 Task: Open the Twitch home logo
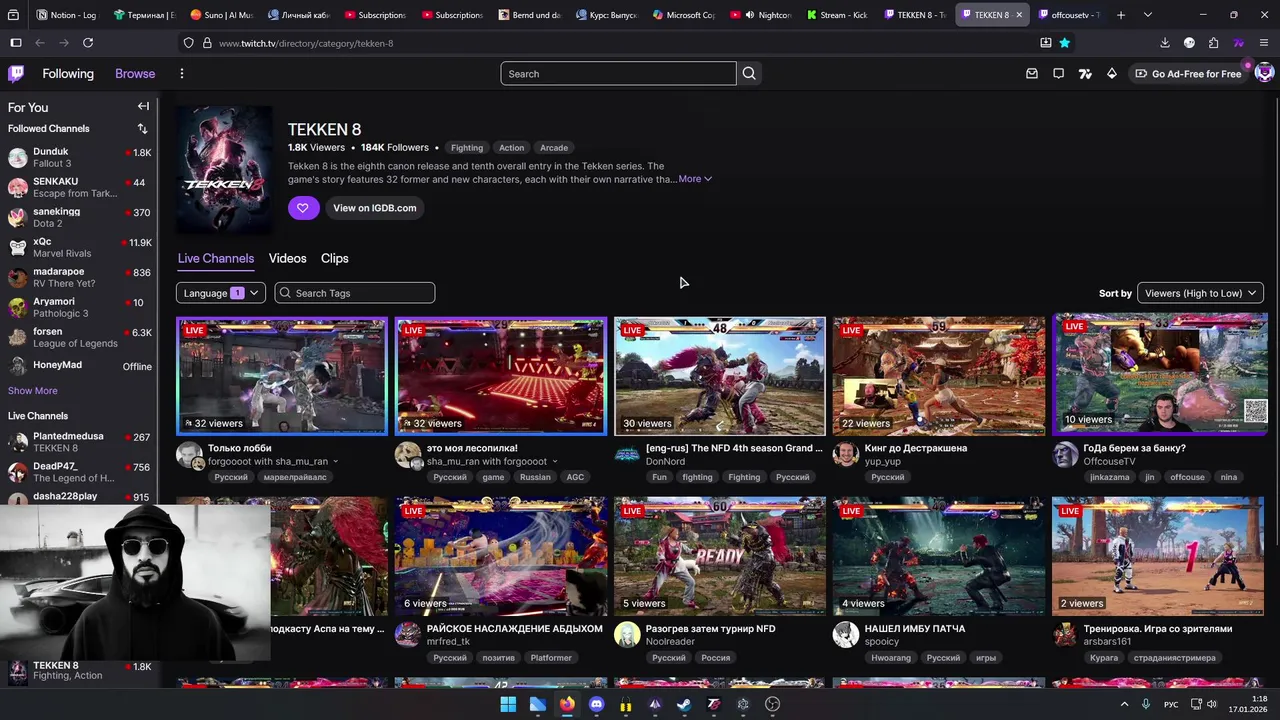[16, 73]
